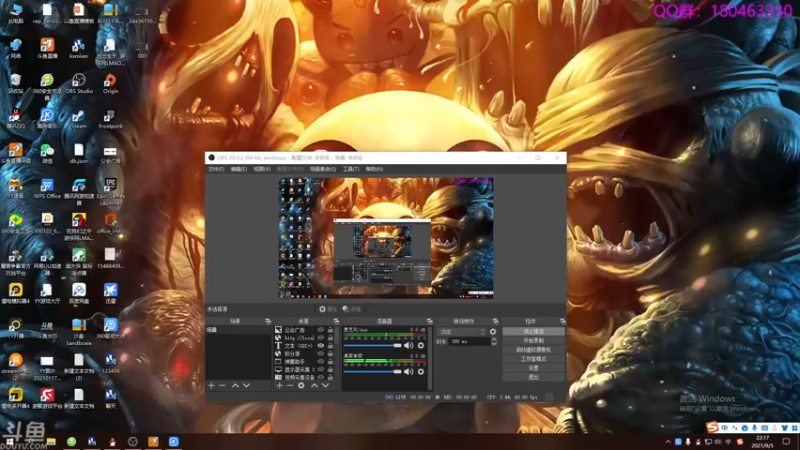Open Frostpunk desktop shortcut

110,119
